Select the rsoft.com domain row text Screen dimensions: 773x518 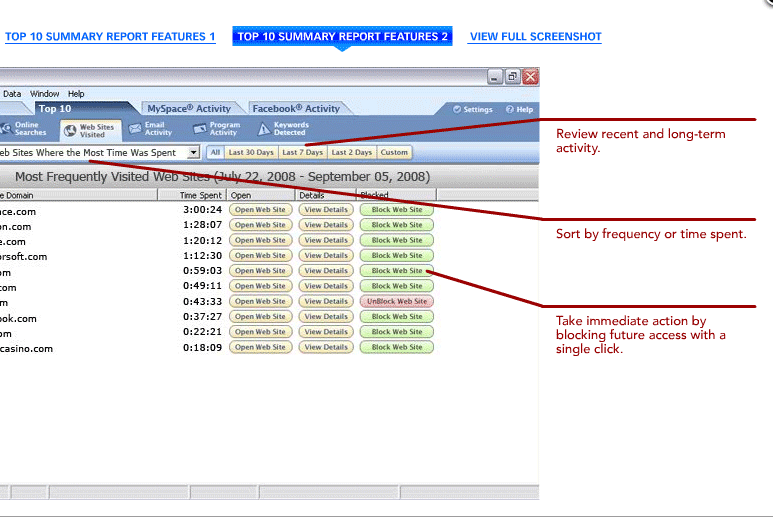pos(24,256)
